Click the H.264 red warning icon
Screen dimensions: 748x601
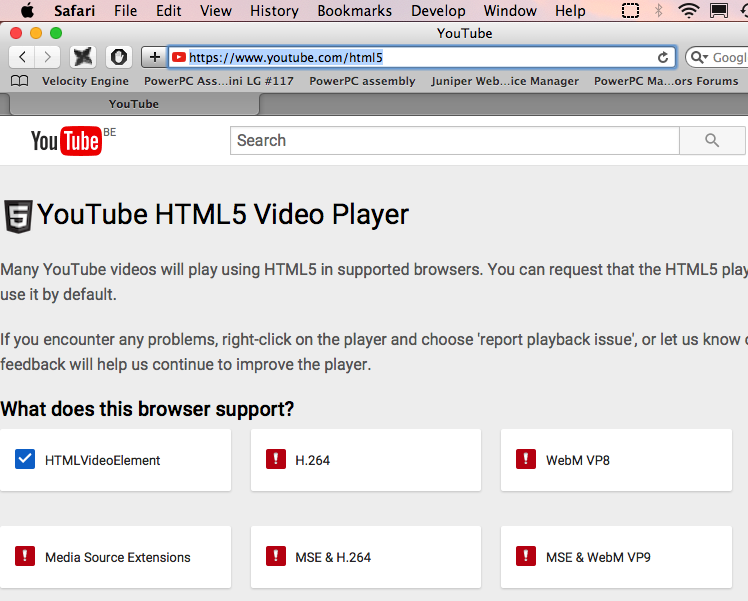(276, 459)
